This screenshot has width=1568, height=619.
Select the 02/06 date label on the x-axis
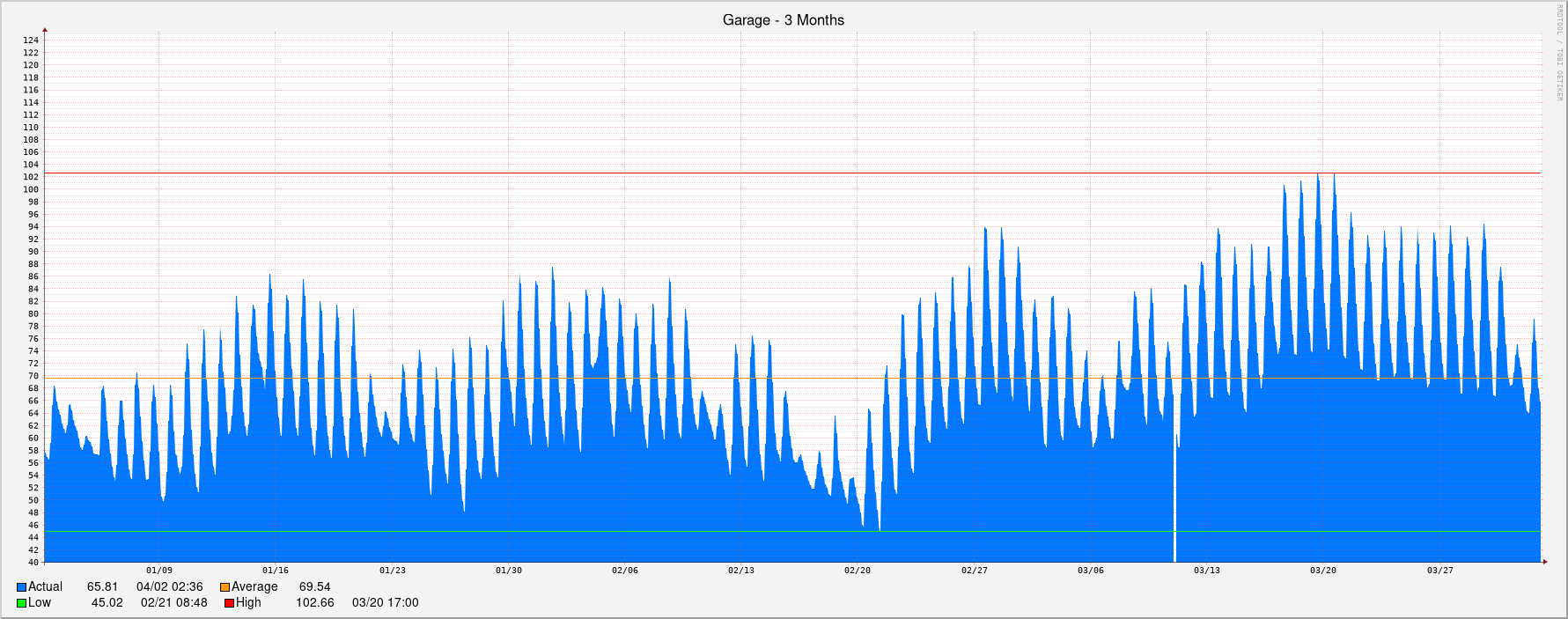pyautogui.click(x=624, y=571)
